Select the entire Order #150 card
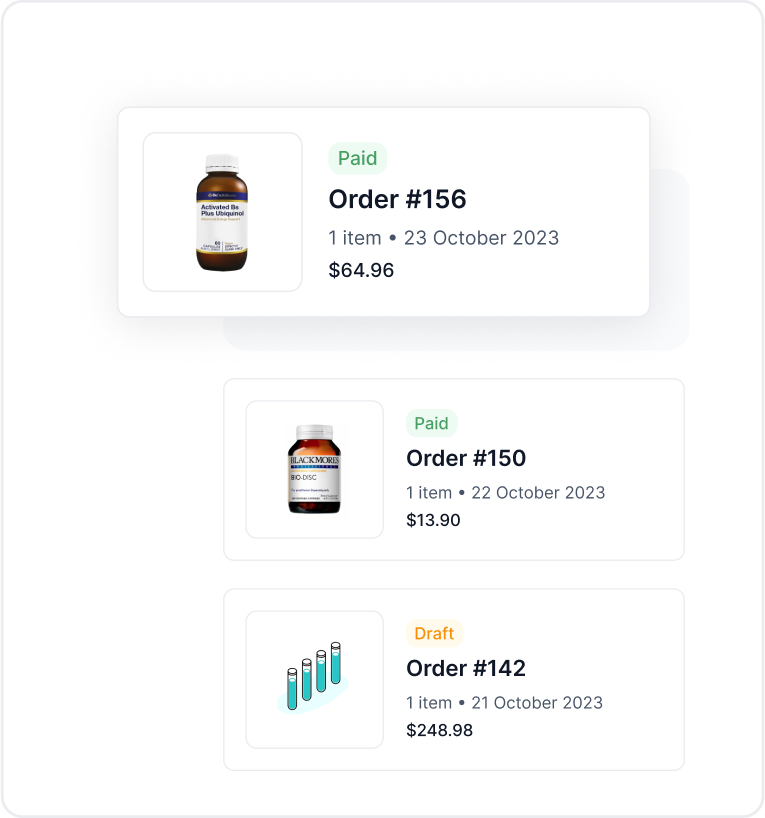 [x=455, y=468]
